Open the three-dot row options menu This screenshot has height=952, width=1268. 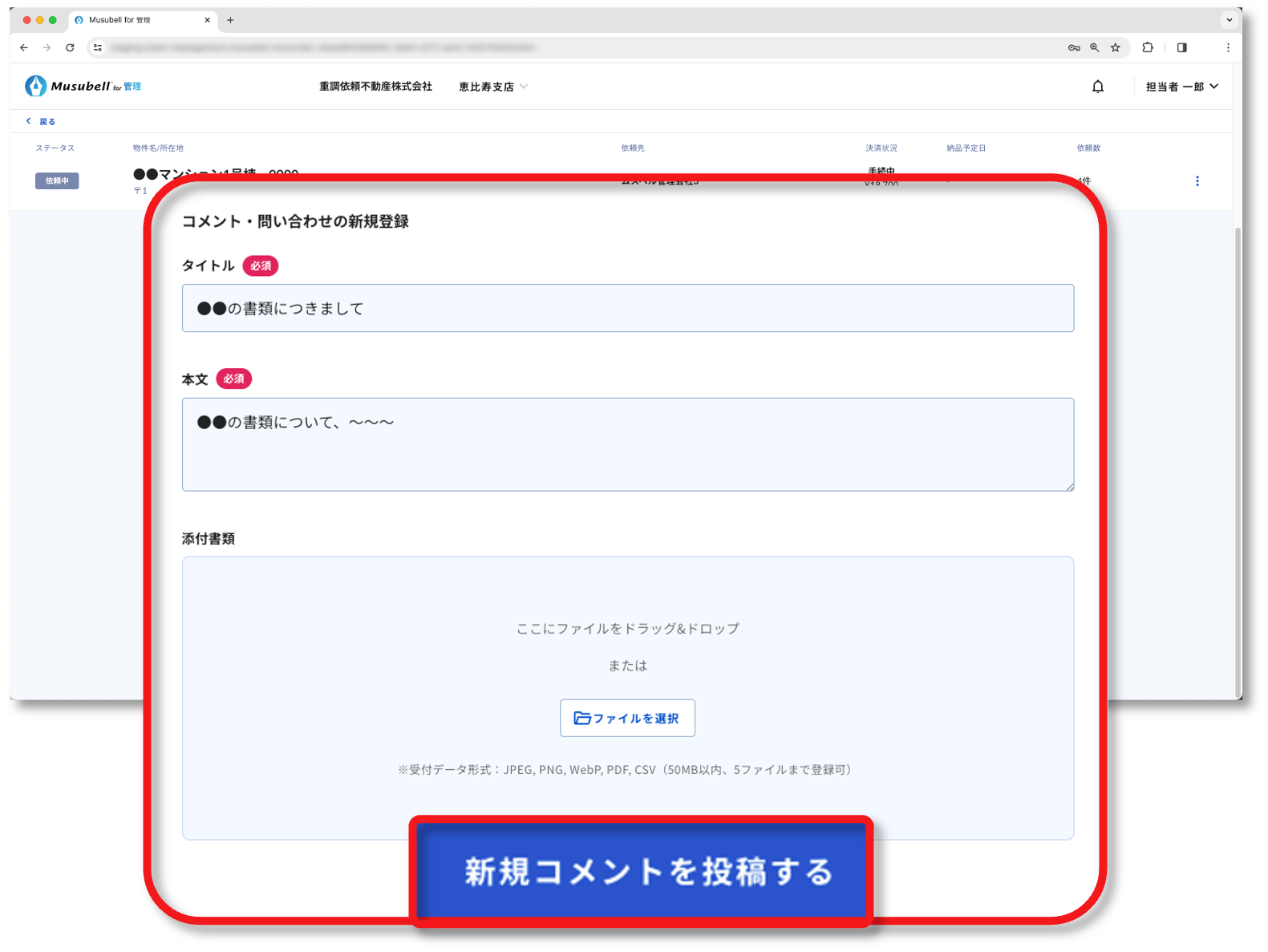(x=1197, y=181)
